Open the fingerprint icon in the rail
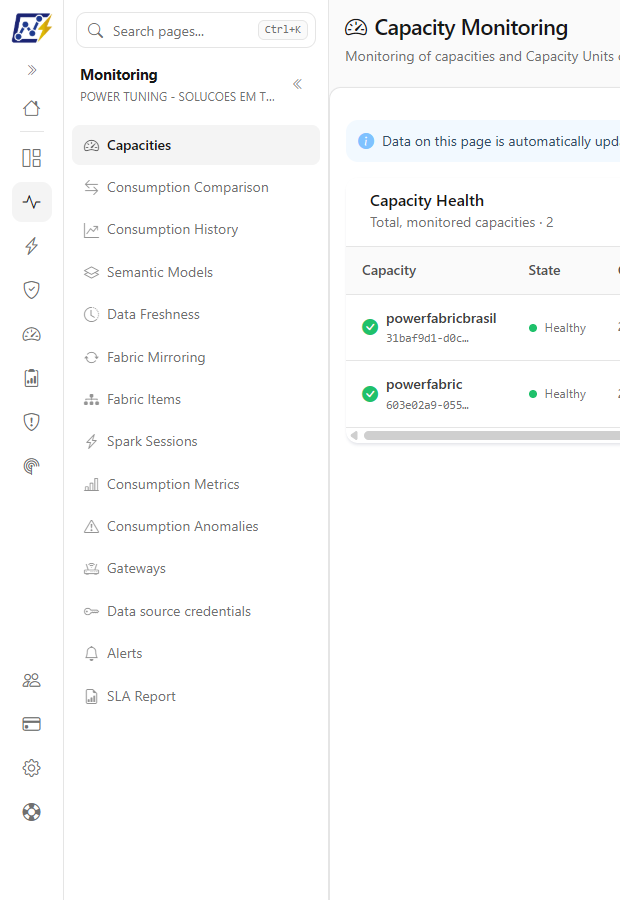 (x=32, y=466)
